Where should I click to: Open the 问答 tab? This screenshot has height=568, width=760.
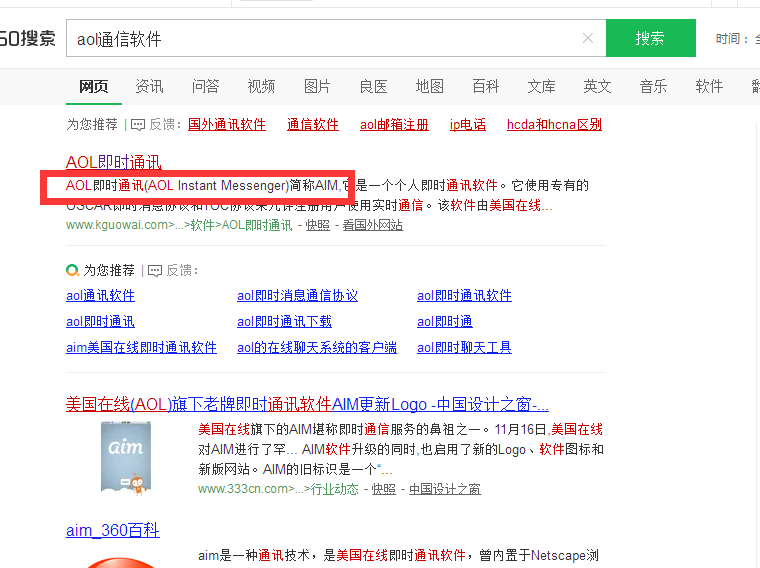(x=206, y=87)
